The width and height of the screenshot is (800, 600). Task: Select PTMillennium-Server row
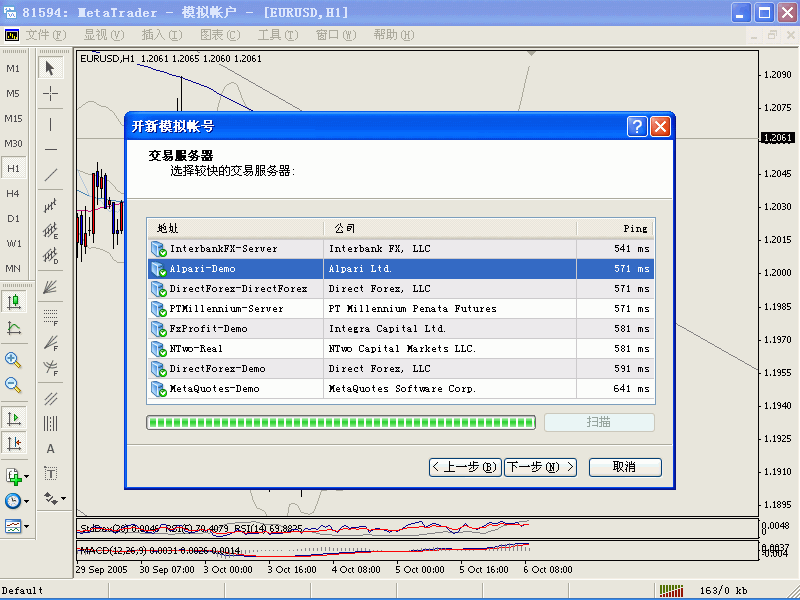click(x=401, y=309)
